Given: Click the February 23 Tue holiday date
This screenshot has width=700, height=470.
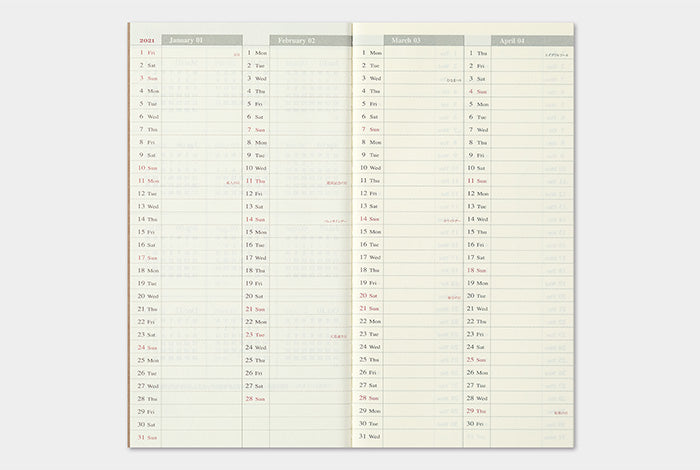Looking at the screenshot, I should (x=256, y=334).
